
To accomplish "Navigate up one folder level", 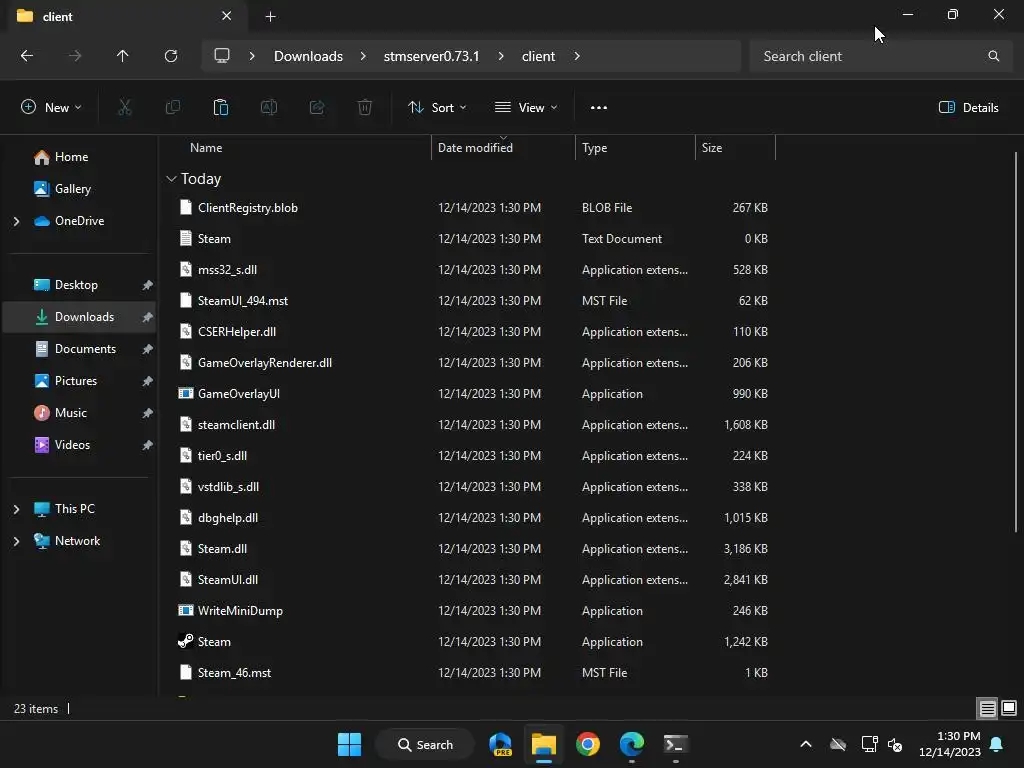I will [122, 56].
